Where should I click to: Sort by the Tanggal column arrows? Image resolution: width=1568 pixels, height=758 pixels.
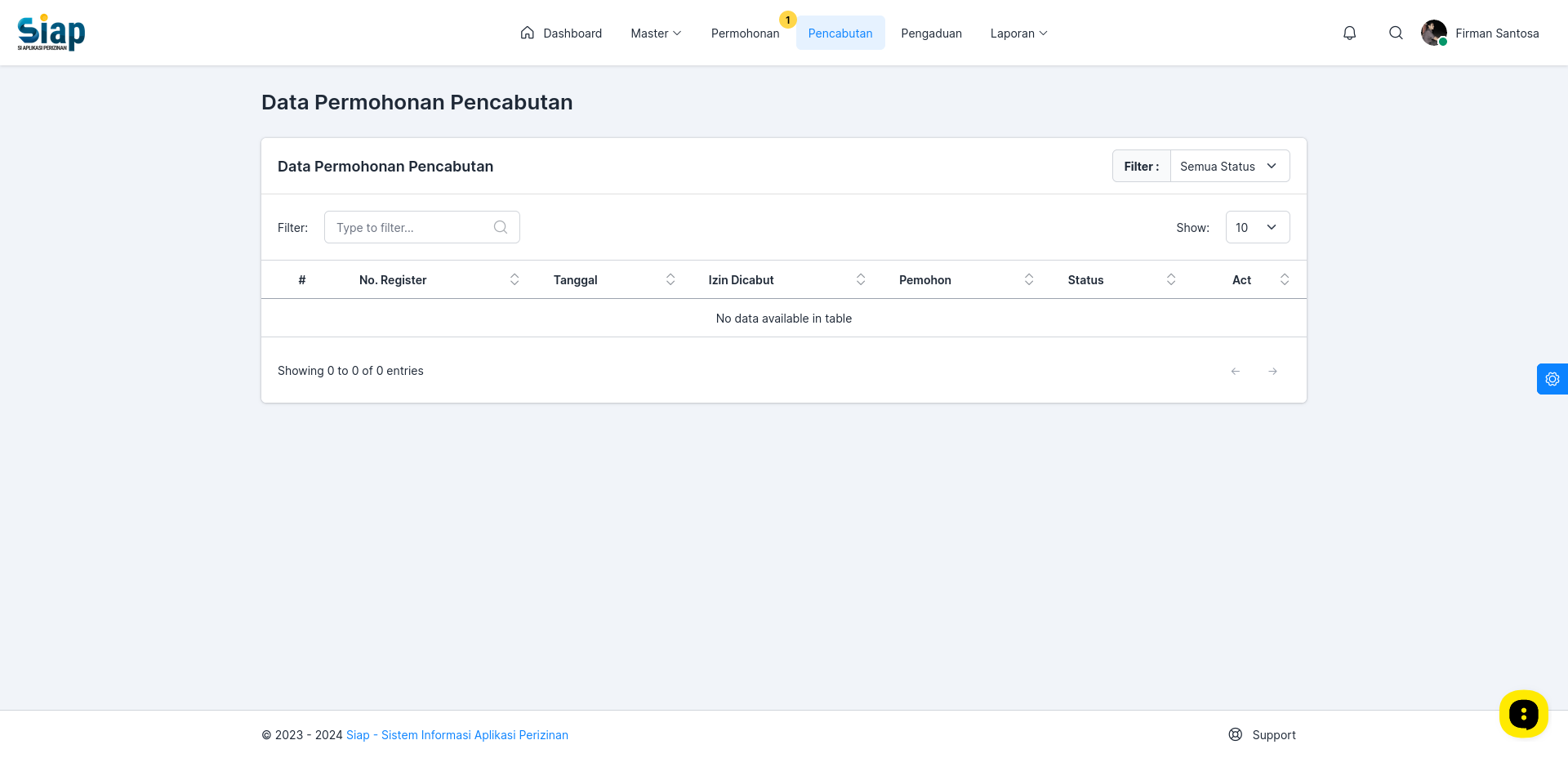click(x=670, y=279)
